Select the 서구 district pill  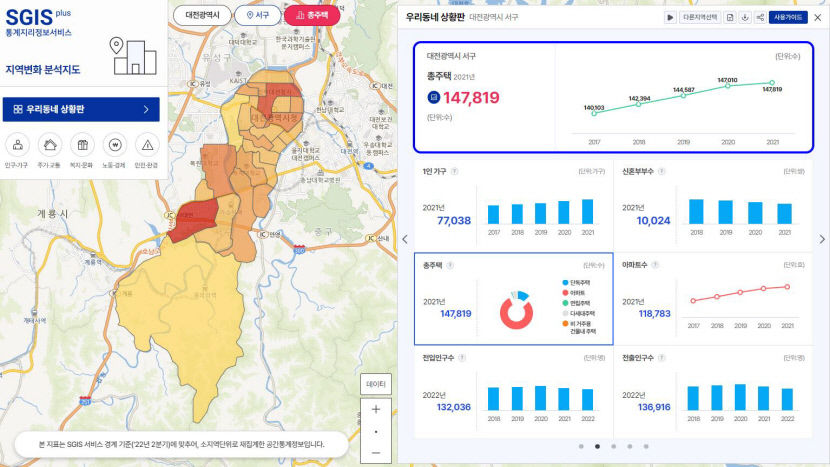(258, 15)
